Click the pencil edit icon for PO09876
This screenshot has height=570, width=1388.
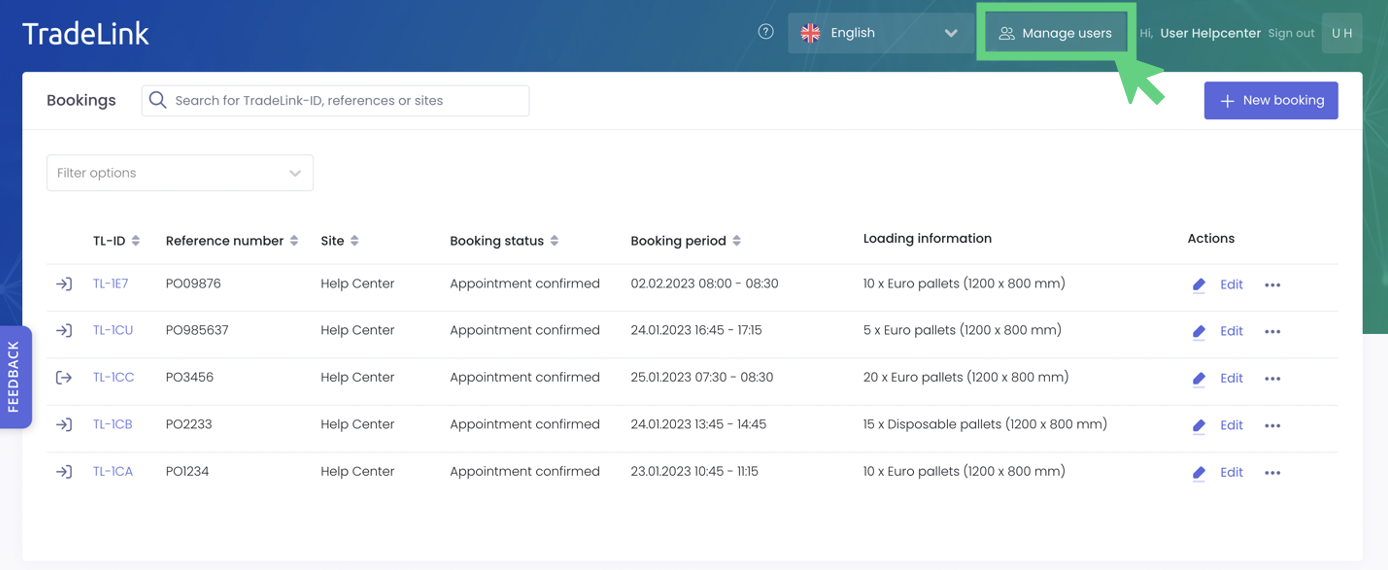(x=1199, y=285)
